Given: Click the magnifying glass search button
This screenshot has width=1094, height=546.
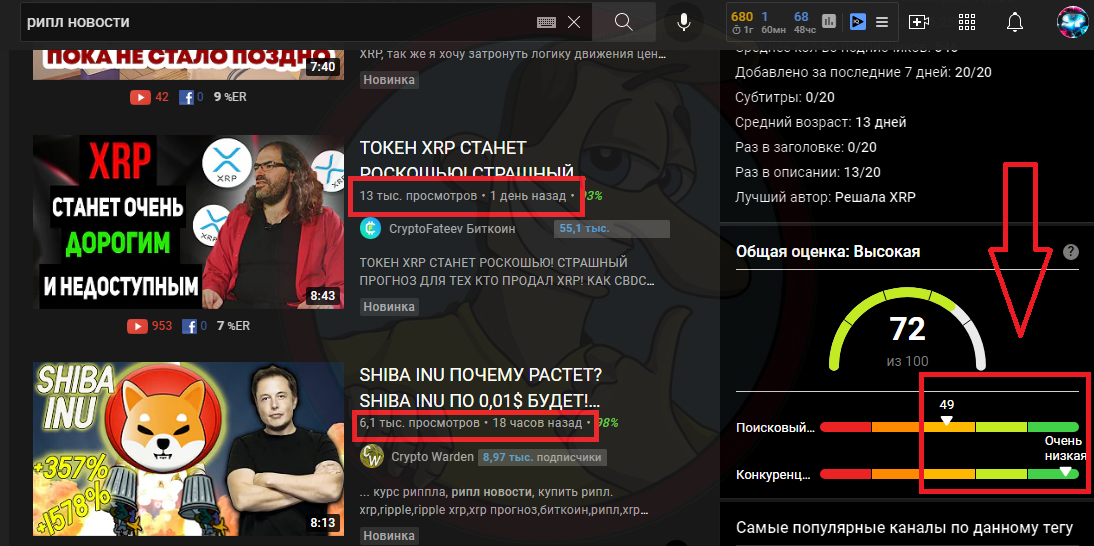Looking at the screenshot, I should [x=623, y=22].
